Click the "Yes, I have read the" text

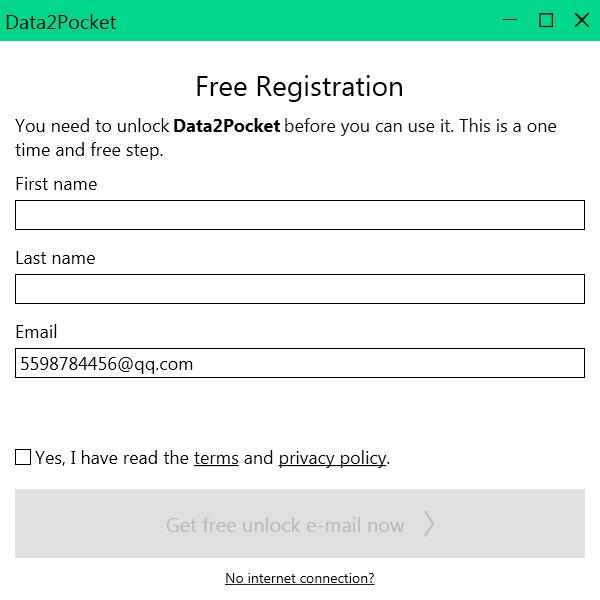[x=112, y=458]
